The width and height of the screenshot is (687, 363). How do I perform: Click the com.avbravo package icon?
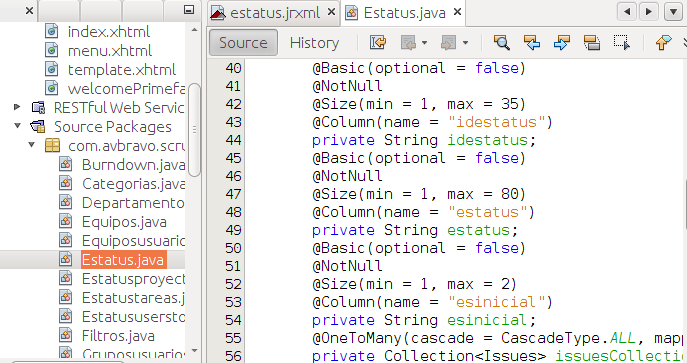[x=53, y=146]
